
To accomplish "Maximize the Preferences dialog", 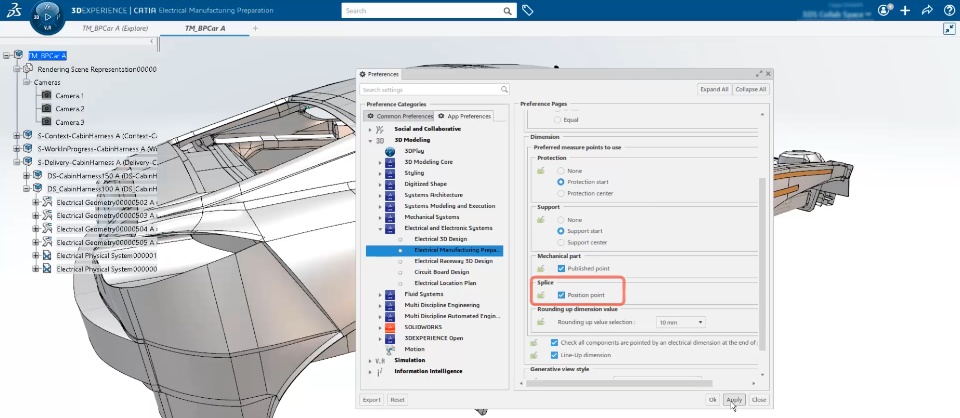I will tap(759, 73).
